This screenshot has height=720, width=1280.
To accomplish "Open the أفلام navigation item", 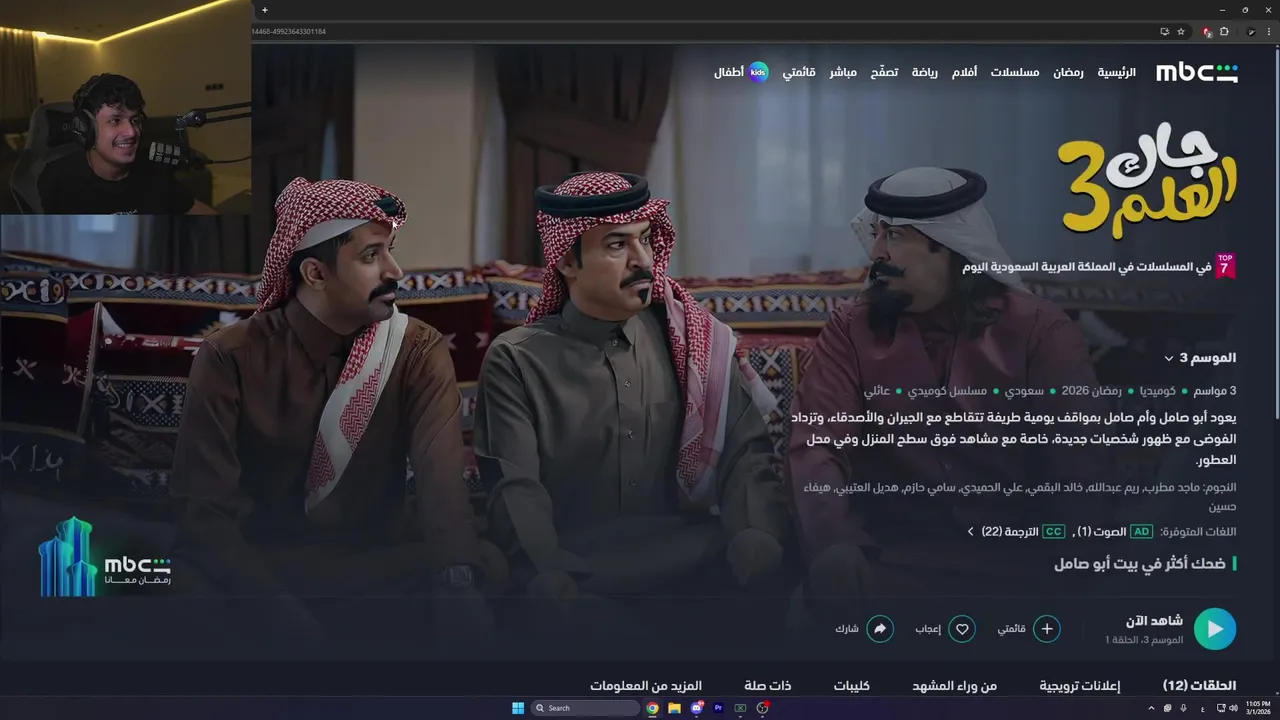I will pyautogui.click(x=964, y=72).
